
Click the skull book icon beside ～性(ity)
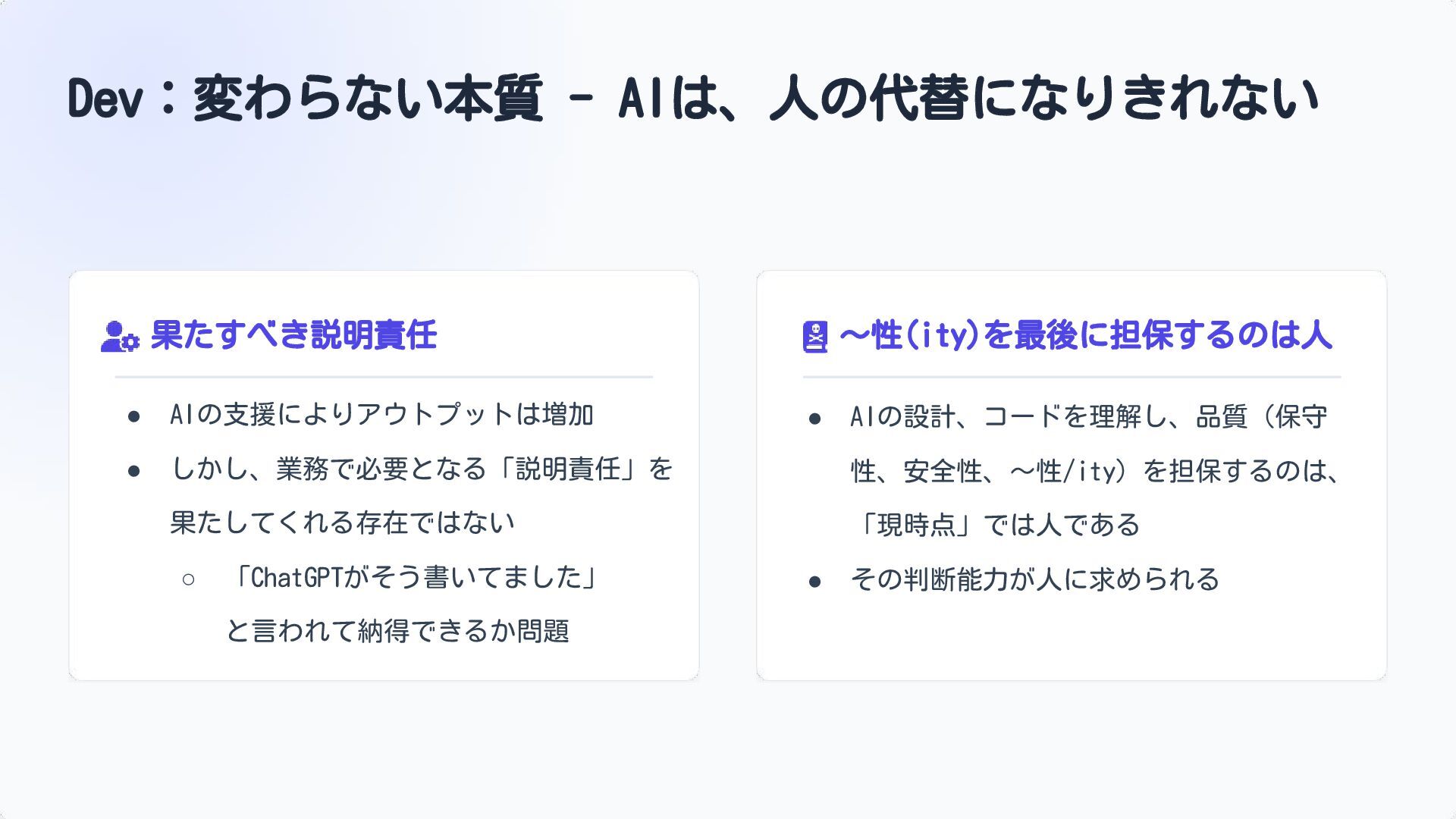coord(815,337)
